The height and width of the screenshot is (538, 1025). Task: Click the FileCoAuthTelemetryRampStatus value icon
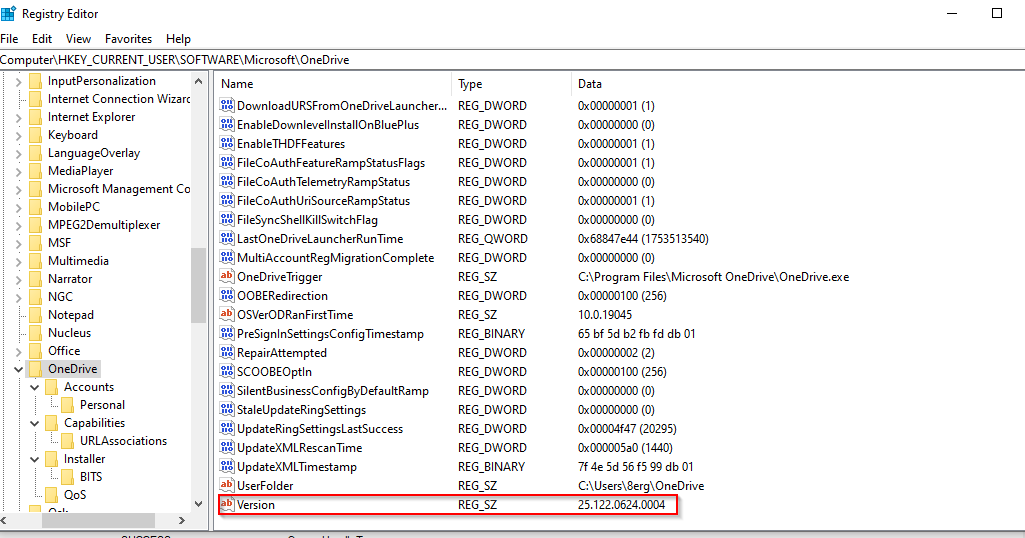[227, 181]
